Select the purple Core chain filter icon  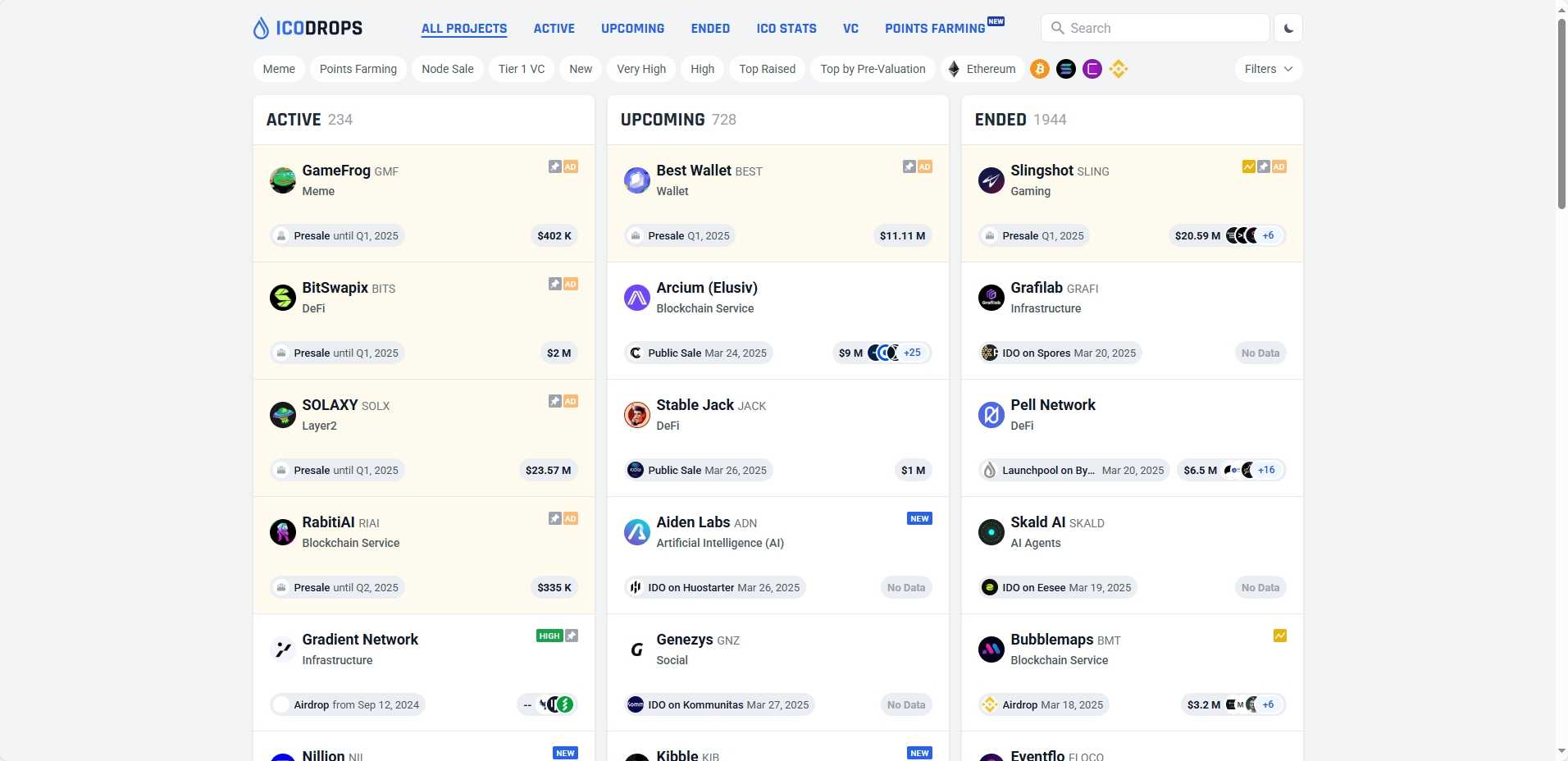(1092, 69)
